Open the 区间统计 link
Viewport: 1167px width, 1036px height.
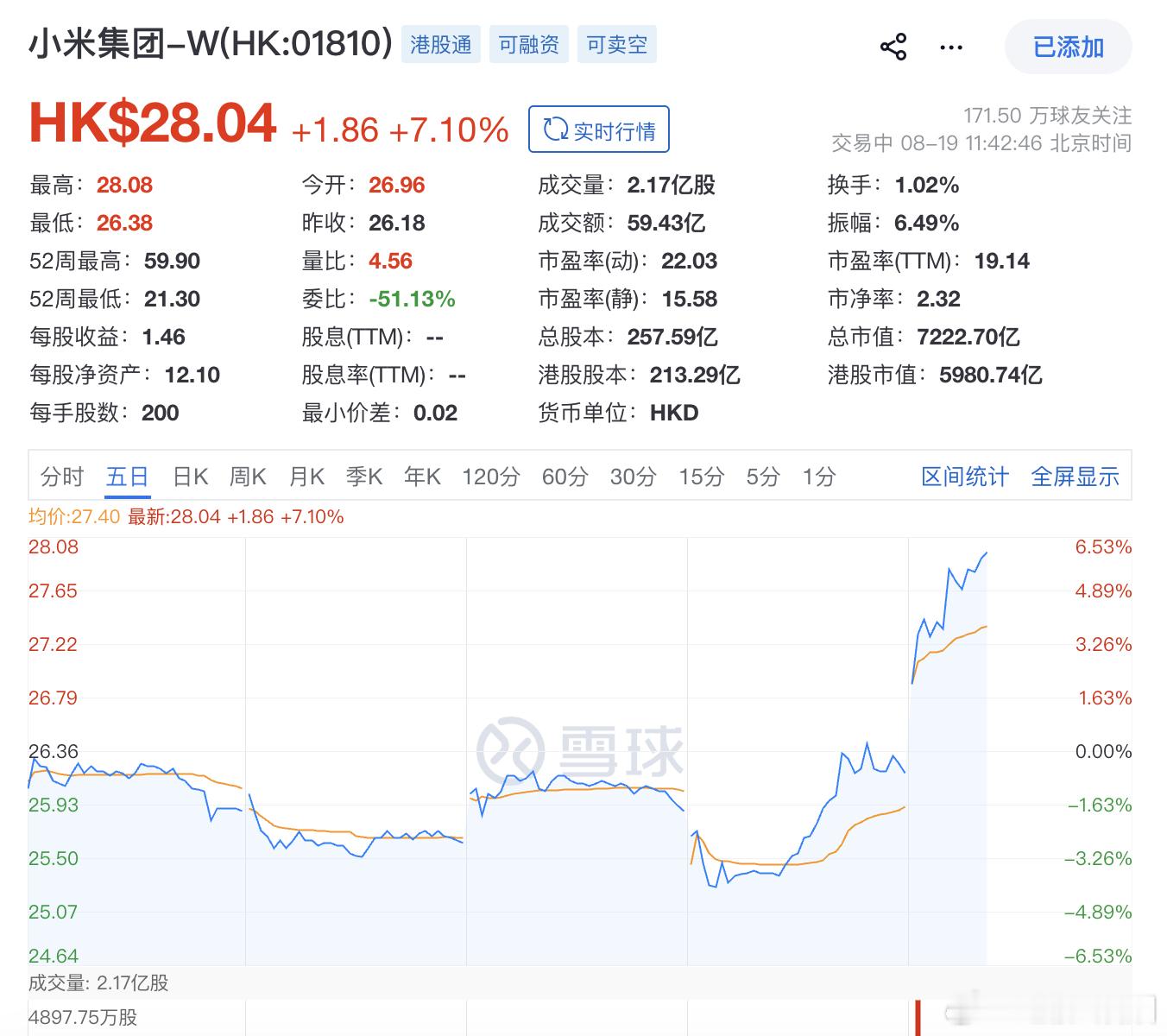click(965, 477)
